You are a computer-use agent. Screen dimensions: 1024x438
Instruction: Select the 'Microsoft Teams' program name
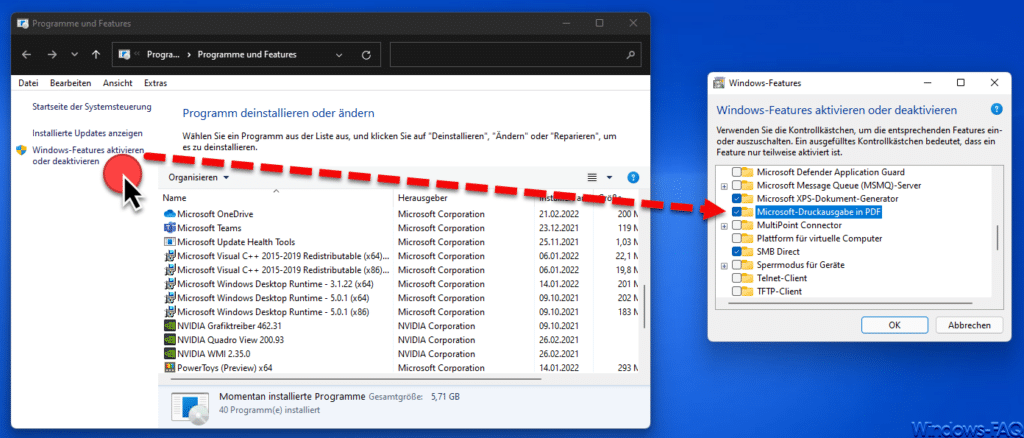[209, 228]
